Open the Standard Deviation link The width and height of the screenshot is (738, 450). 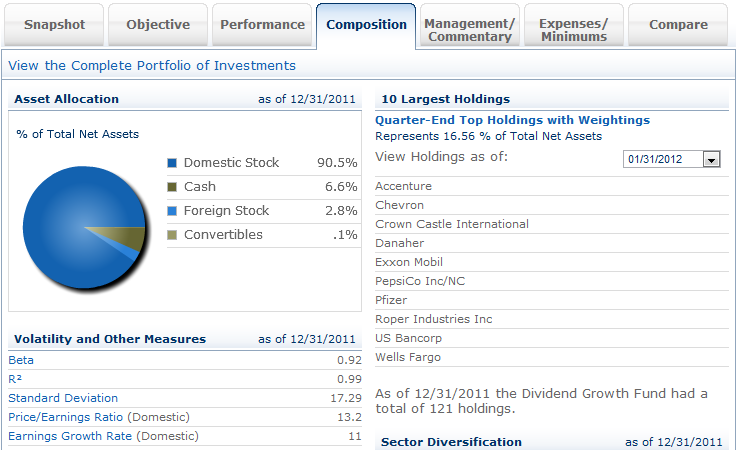(63, 398)
